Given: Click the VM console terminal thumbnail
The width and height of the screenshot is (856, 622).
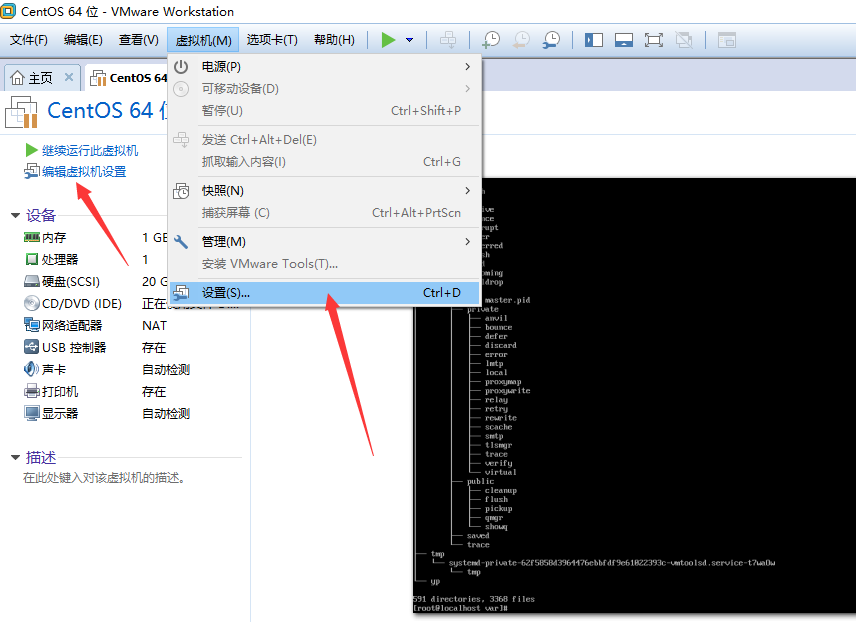Looking at the screenshot, I should [634, 396].
